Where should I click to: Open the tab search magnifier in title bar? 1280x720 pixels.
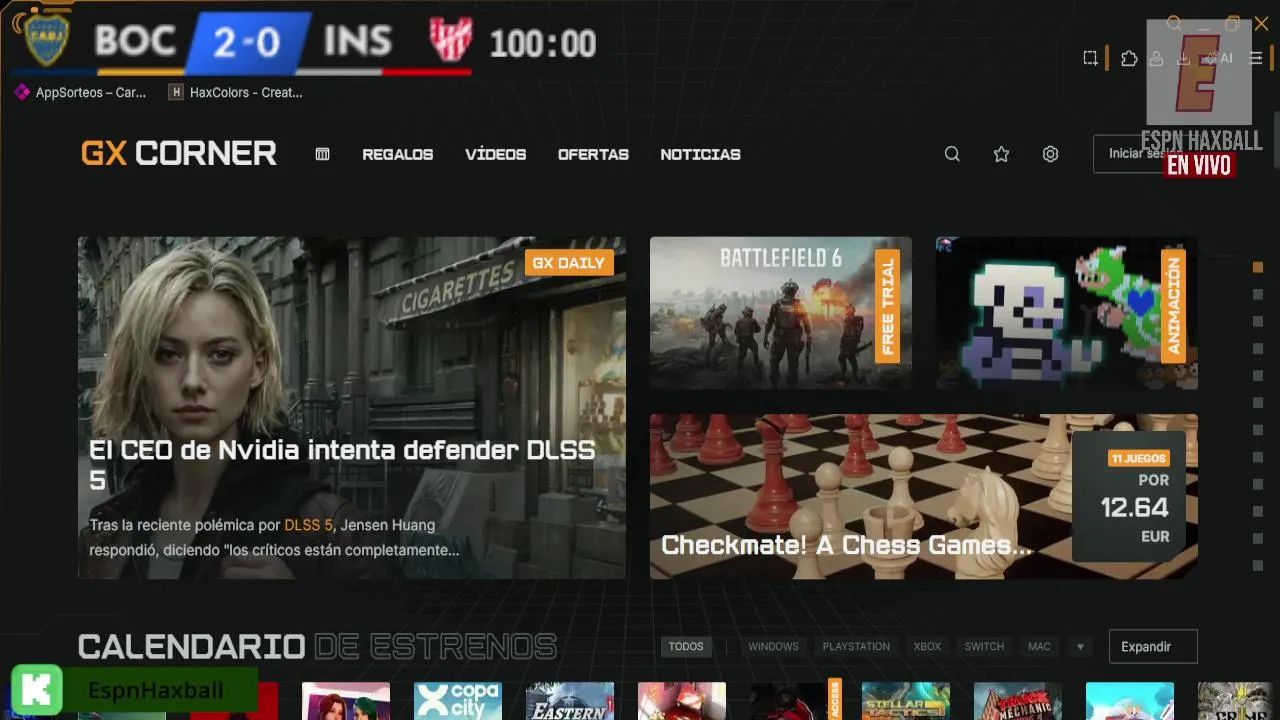(1174, 23)
